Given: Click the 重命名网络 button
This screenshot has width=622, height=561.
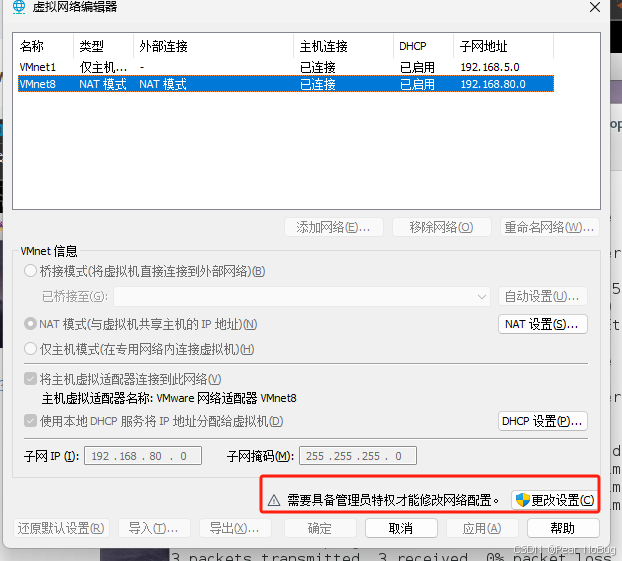Looking at the screenshot, I should (x=549, y=227).
